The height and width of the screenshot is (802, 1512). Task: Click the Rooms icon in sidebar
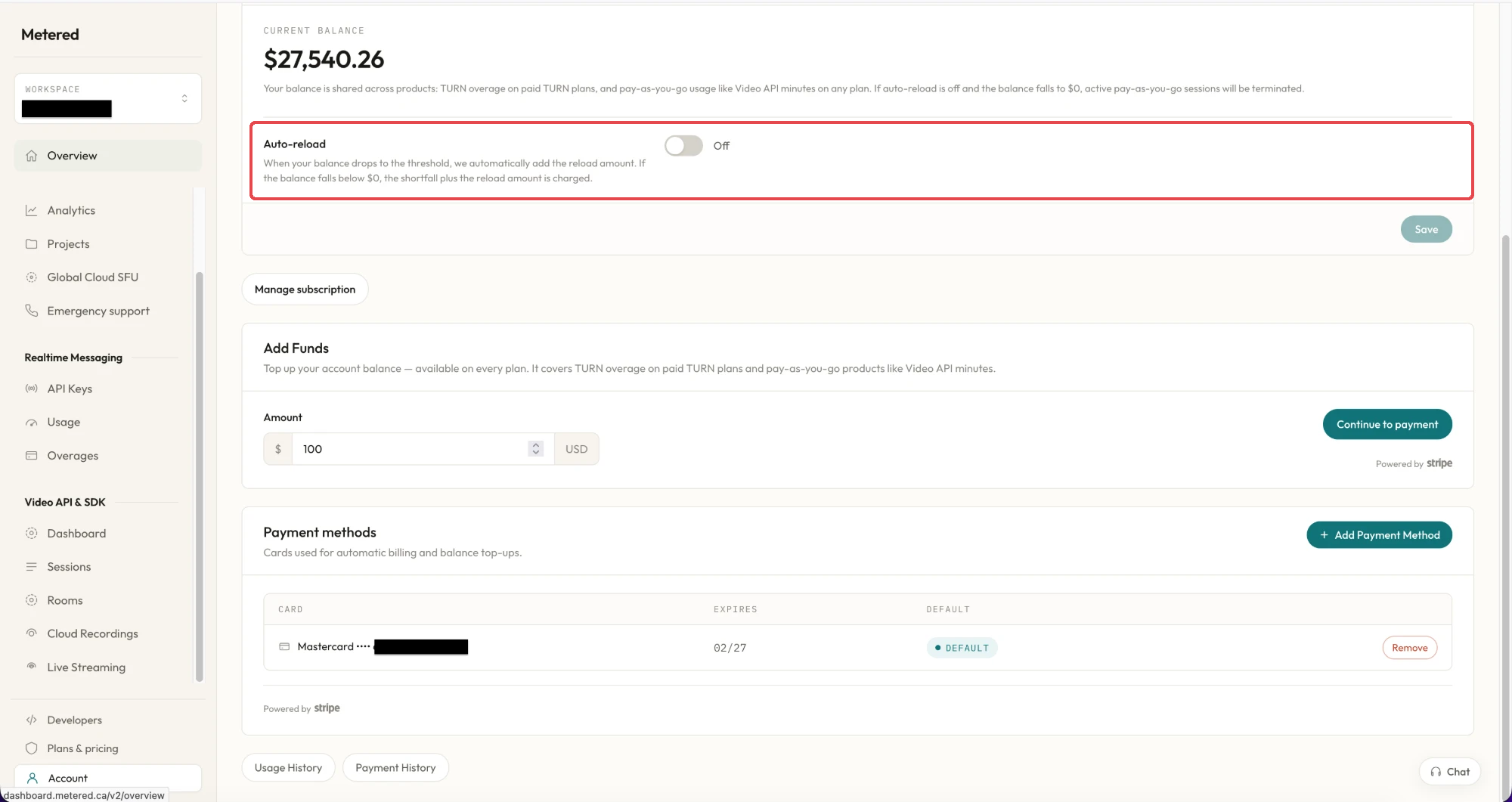(x=31, y=600)
